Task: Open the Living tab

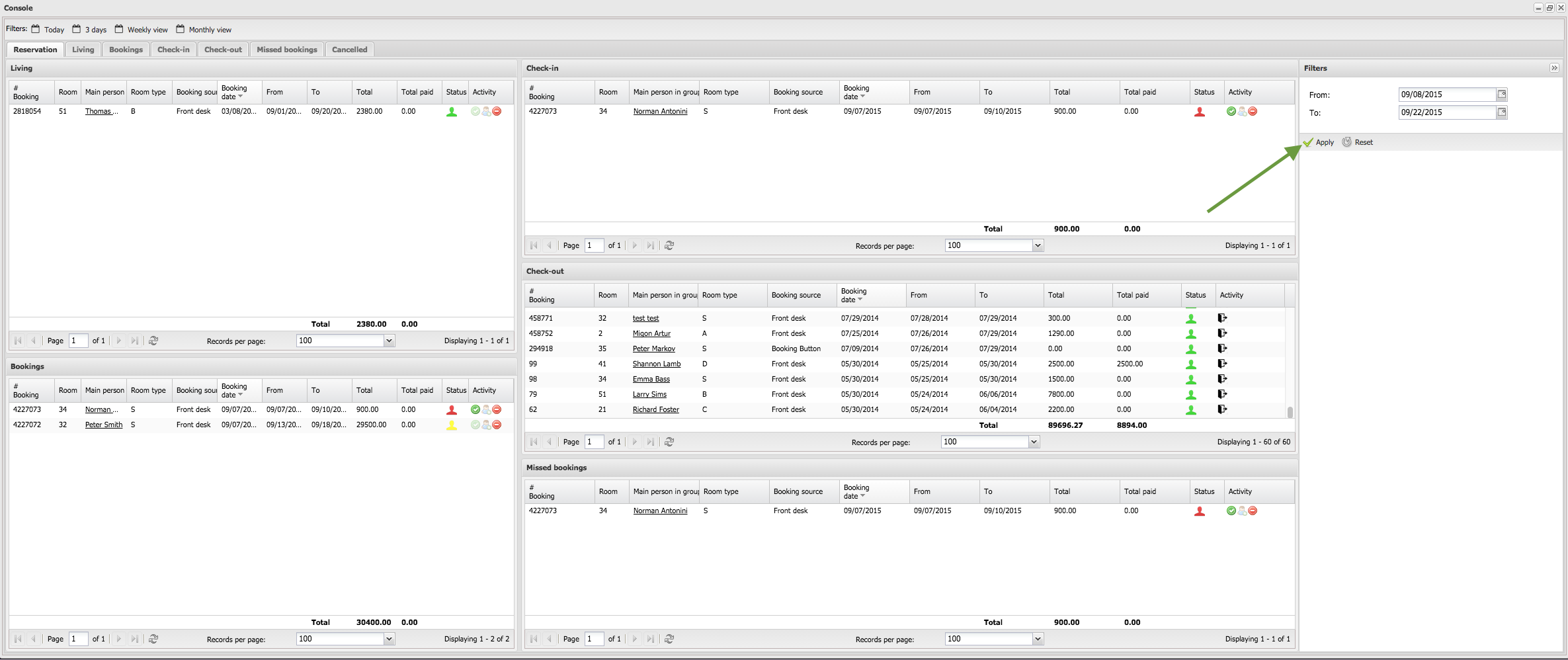Action: [x=83, y=50]
